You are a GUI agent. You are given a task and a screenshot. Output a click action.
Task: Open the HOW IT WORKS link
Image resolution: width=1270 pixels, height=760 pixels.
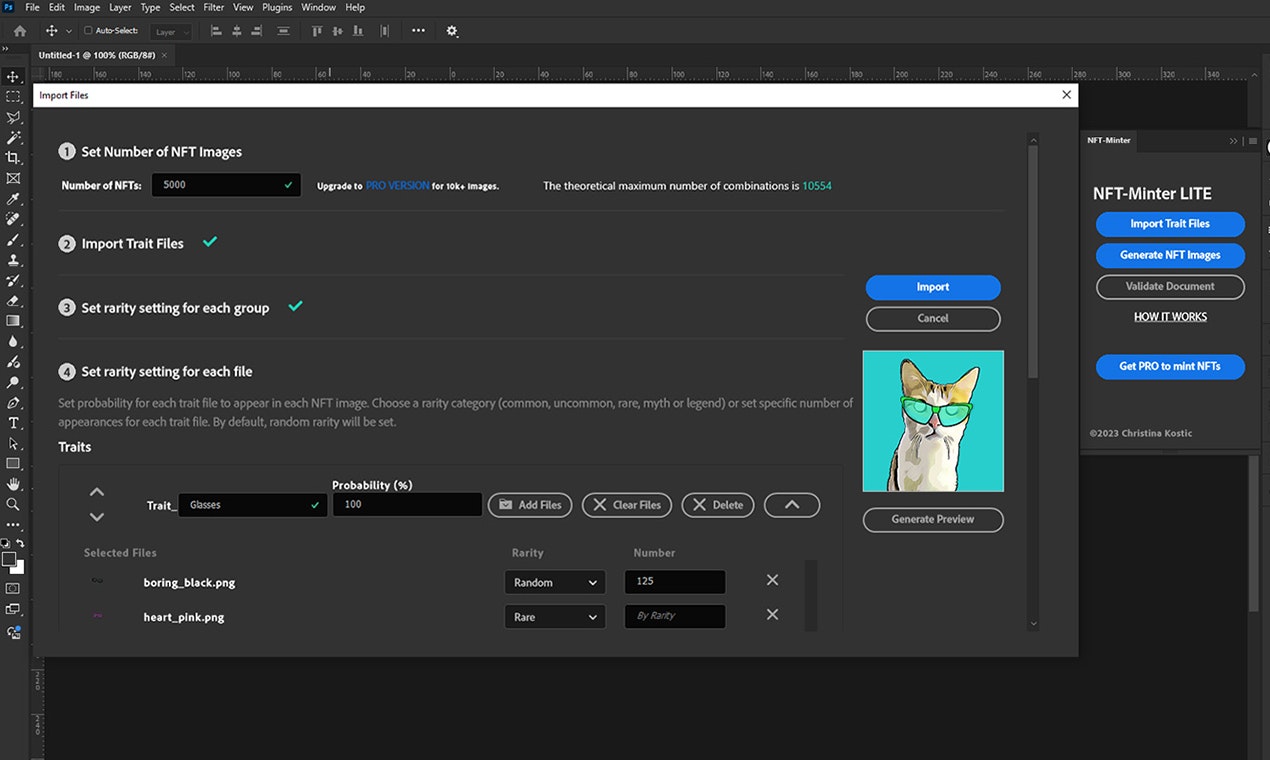point(1170,317)
